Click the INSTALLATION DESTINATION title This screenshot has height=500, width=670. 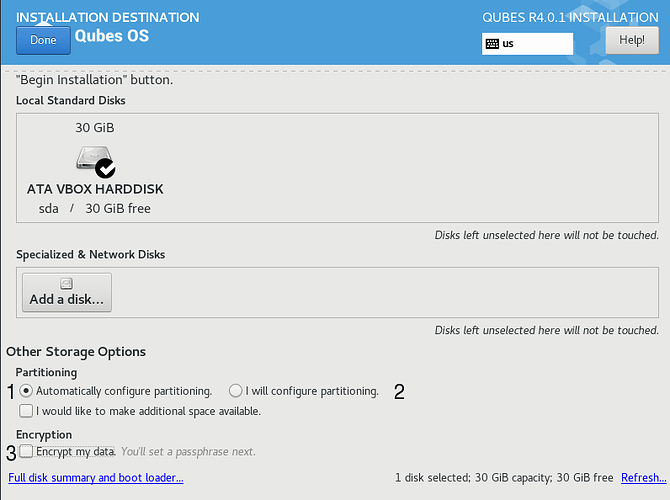click(x=108, y=18)
